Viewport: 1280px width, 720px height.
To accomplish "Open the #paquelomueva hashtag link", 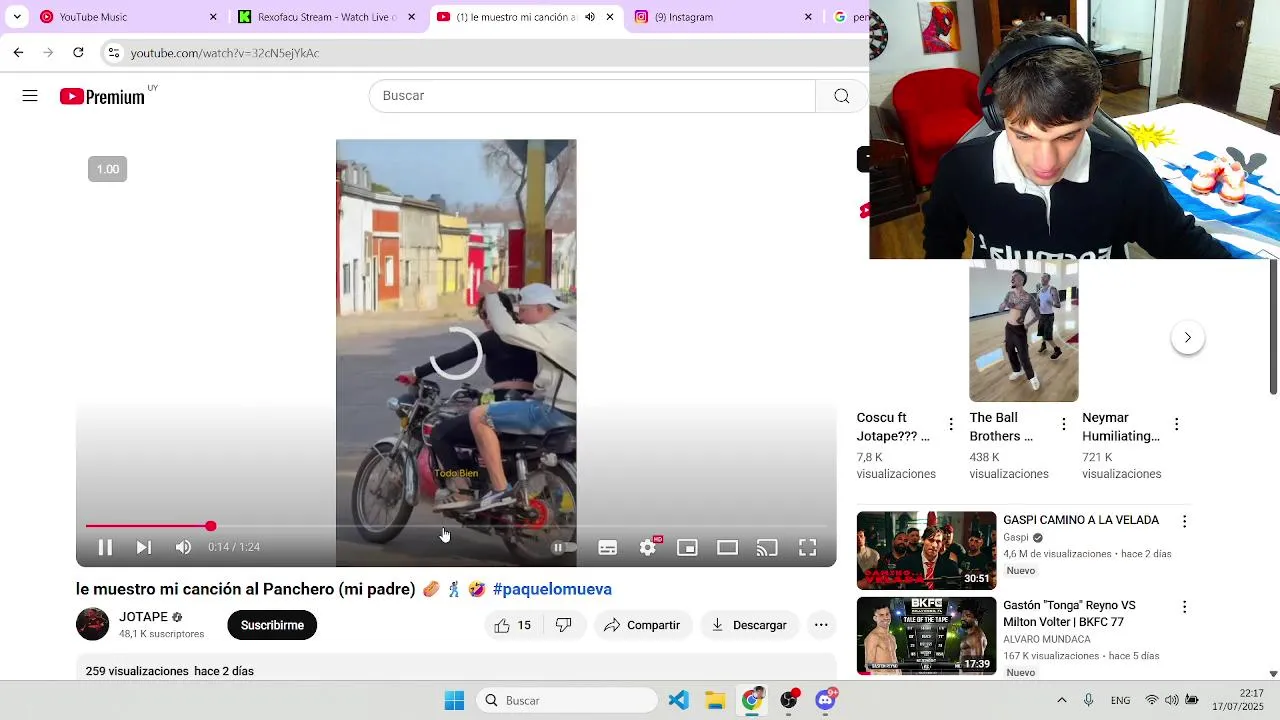I will tap(552, 589).
